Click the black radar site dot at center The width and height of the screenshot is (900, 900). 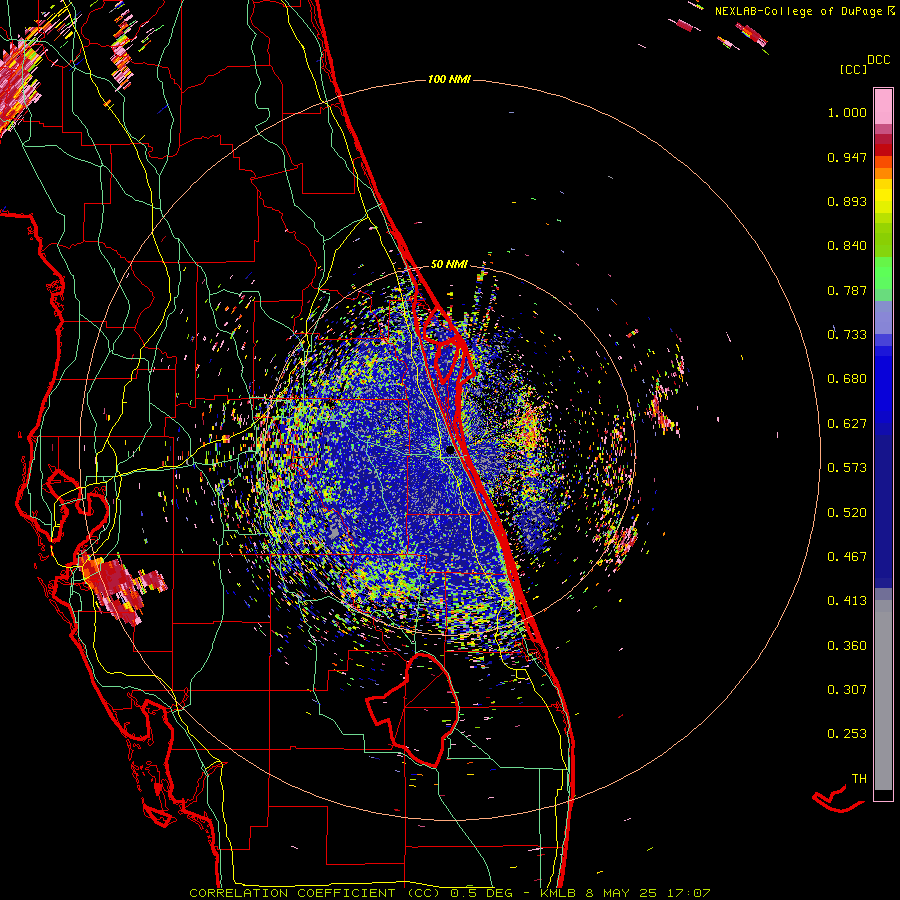449,451
